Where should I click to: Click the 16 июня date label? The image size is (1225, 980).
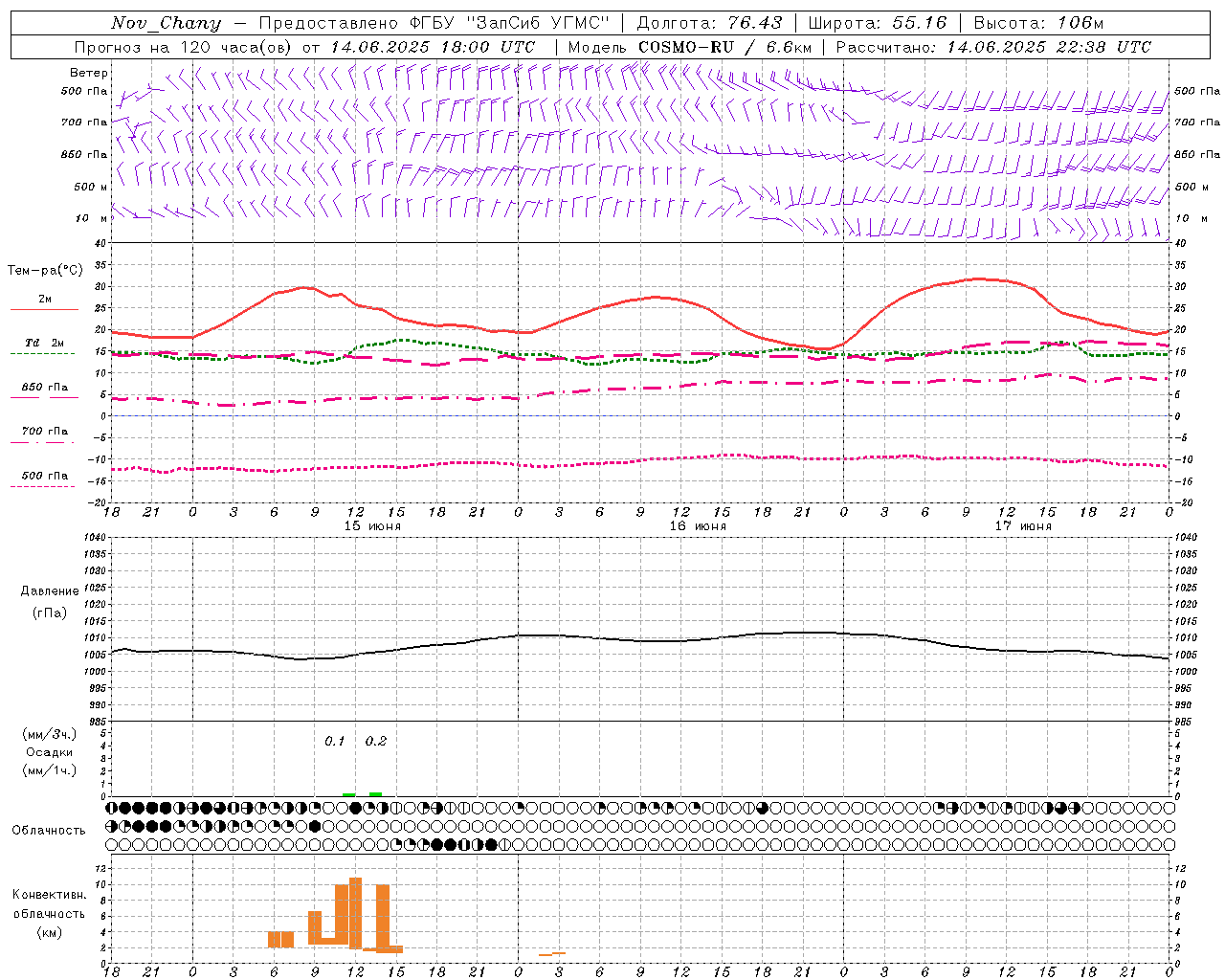698,526
